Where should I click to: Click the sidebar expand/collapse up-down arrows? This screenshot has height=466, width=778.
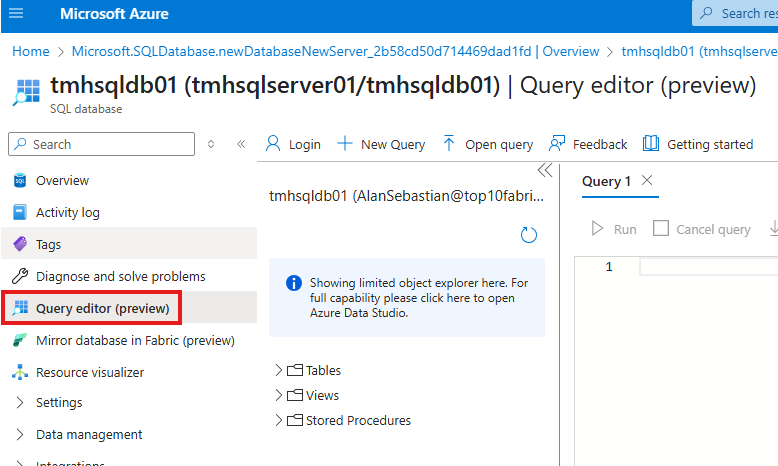coord(211,144)
